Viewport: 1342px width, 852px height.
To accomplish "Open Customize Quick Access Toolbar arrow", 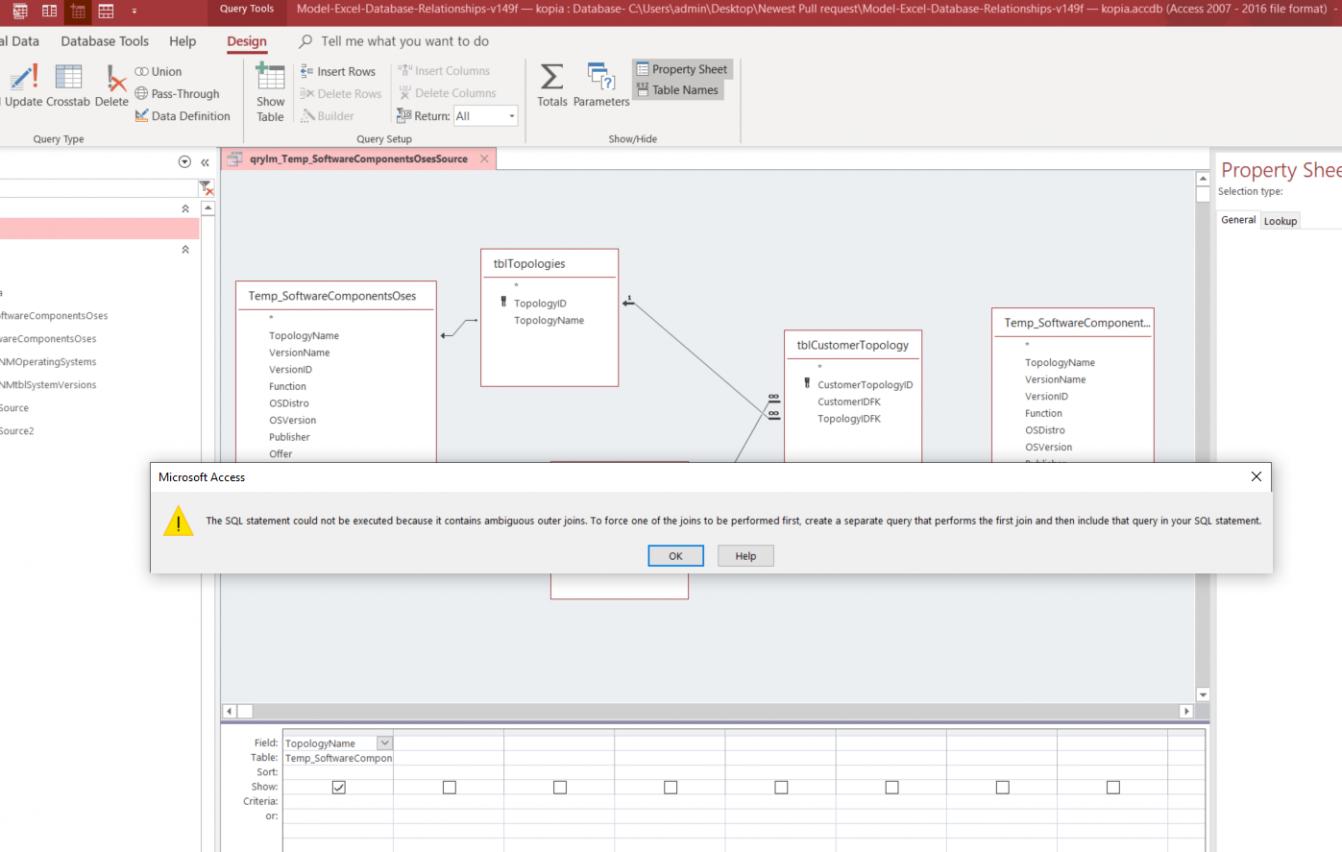I will [133, 10].
